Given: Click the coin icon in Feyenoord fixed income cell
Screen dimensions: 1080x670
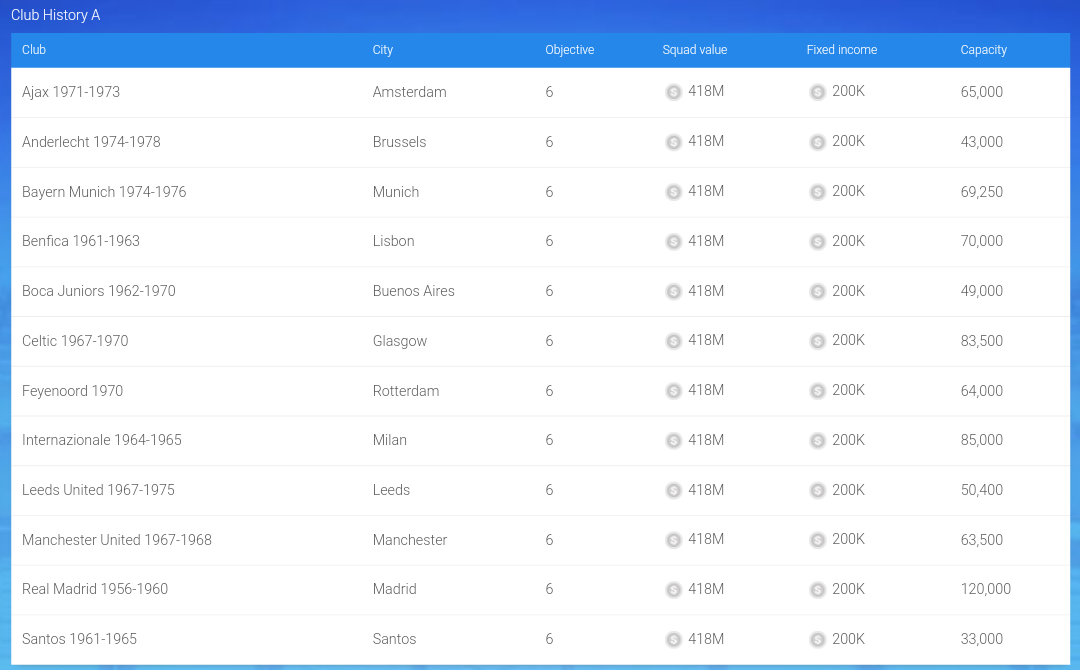Looking at the screenshot, I should click(x=818, y=391).
